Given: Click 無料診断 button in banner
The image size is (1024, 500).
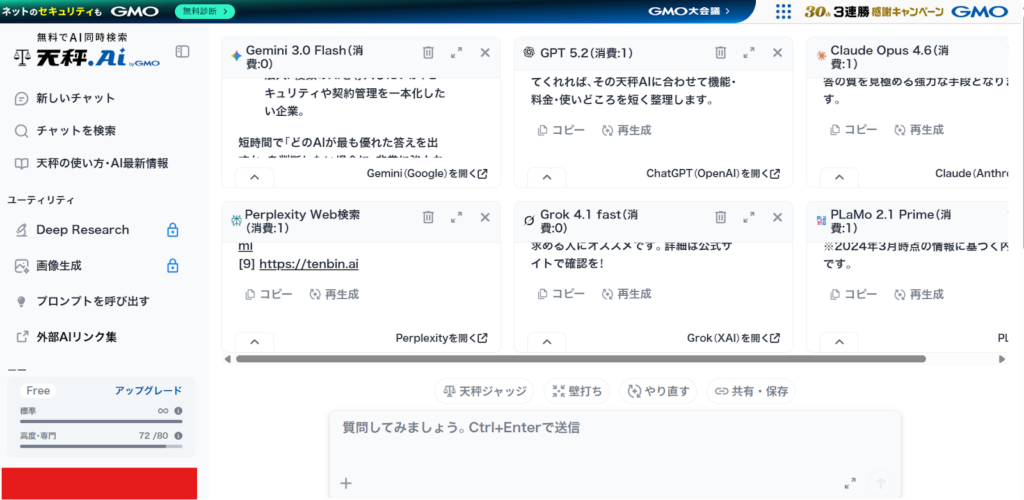Looking at the screenshot, I should tap(205, 11).
